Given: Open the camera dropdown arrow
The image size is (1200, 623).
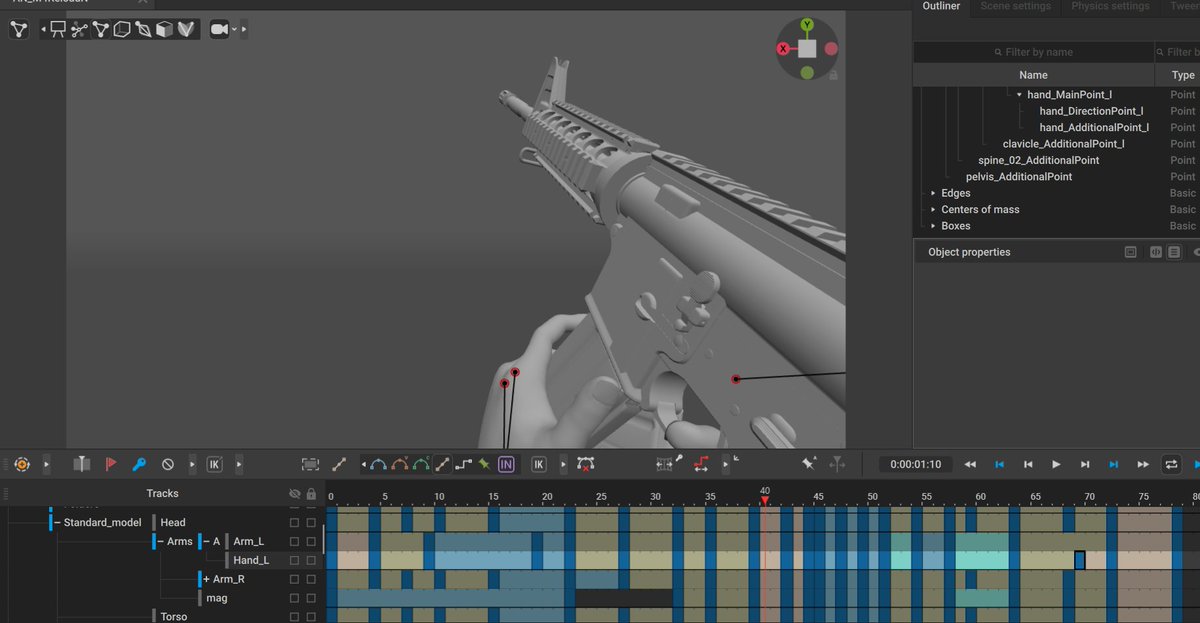Looking at the screenshot, I should pyautogui.click(x=234, y=29).
